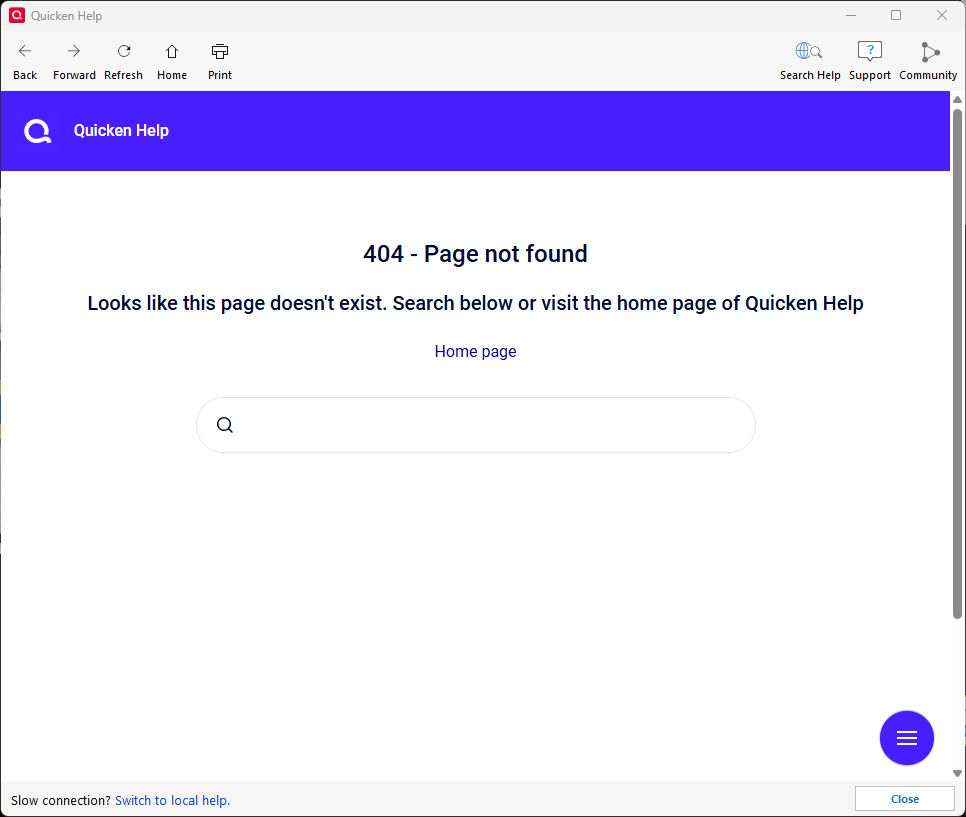Click magnifier icon in search box

(225, 425)
